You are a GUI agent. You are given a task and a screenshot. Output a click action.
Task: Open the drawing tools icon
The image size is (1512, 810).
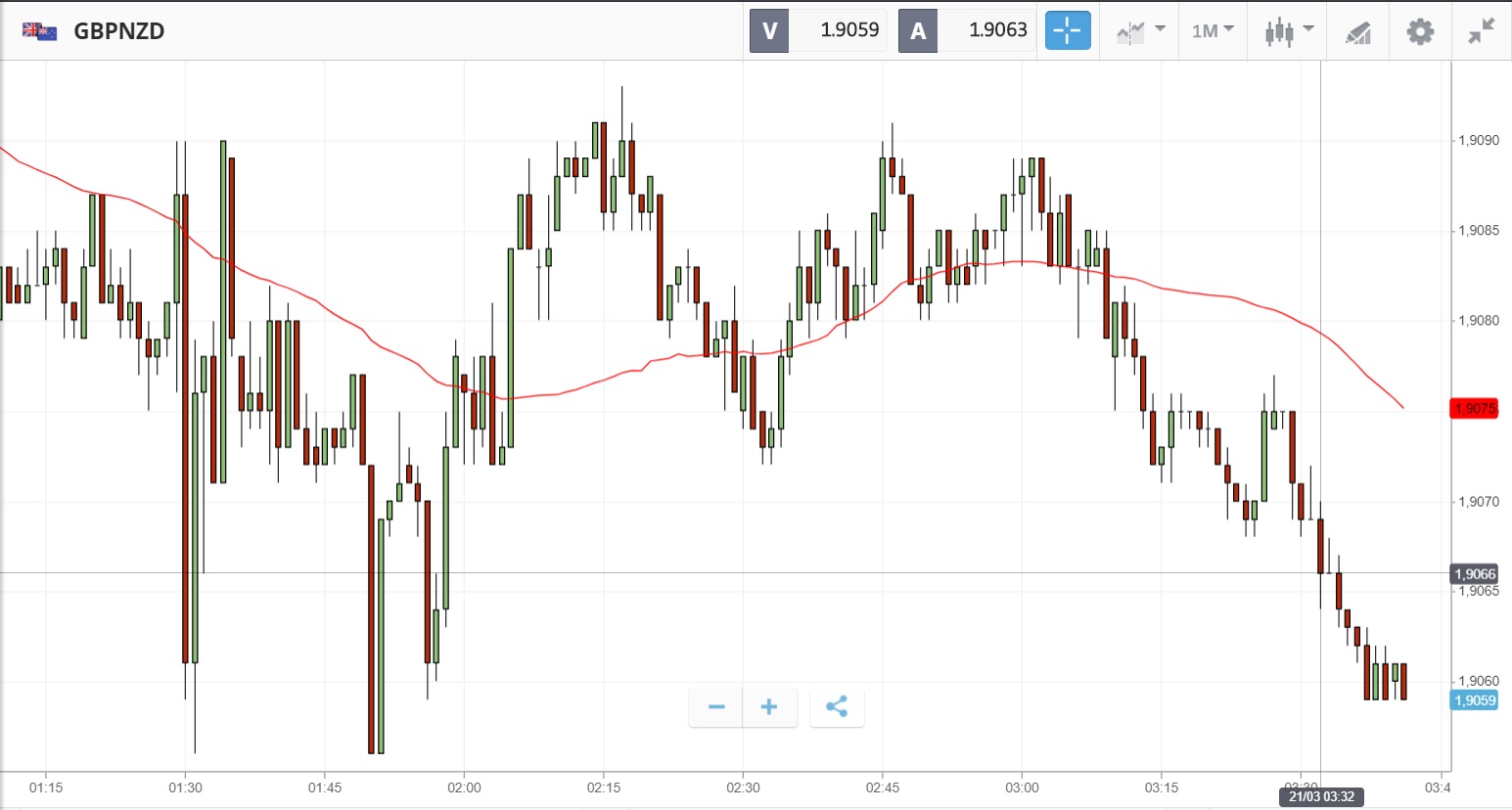click(1357, 32)
